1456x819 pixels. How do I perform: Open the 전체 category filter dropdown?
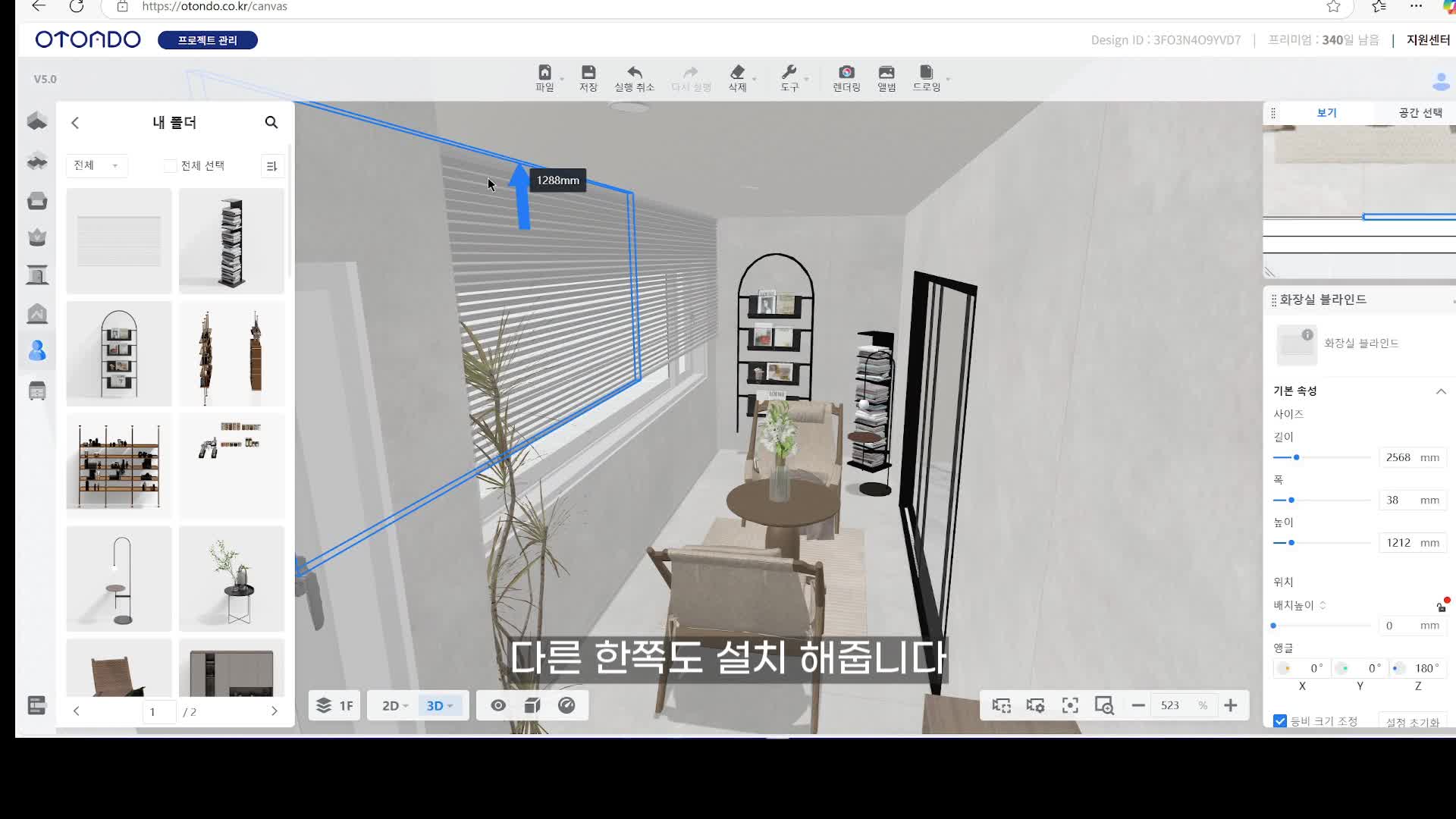pyautogui.click(x=96, y=166)
